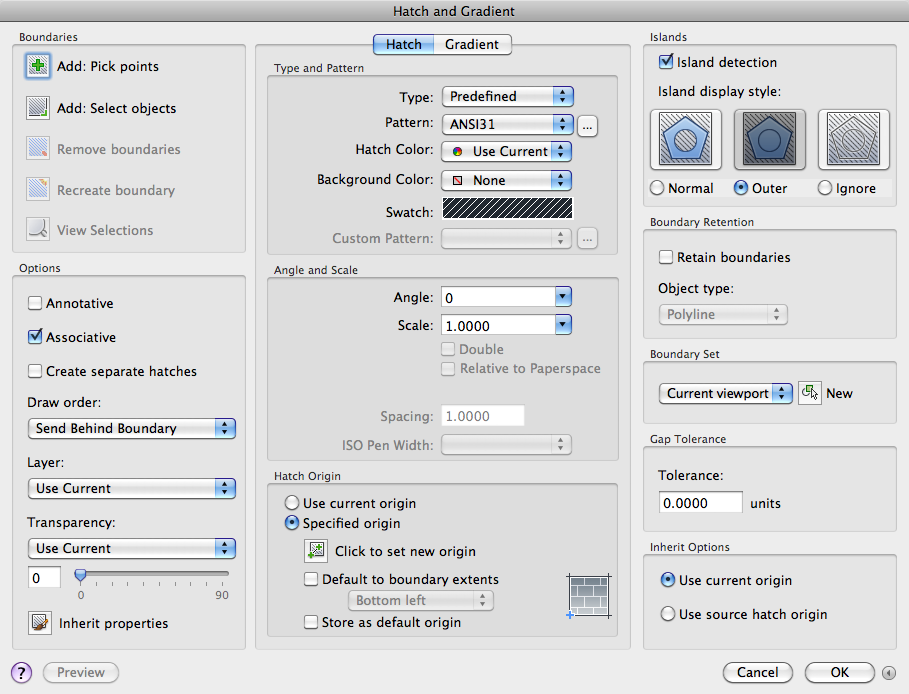The width and height of the screenshot is (909, 694).
Task: Click the Spacing input field
Action: pos(482,416)
